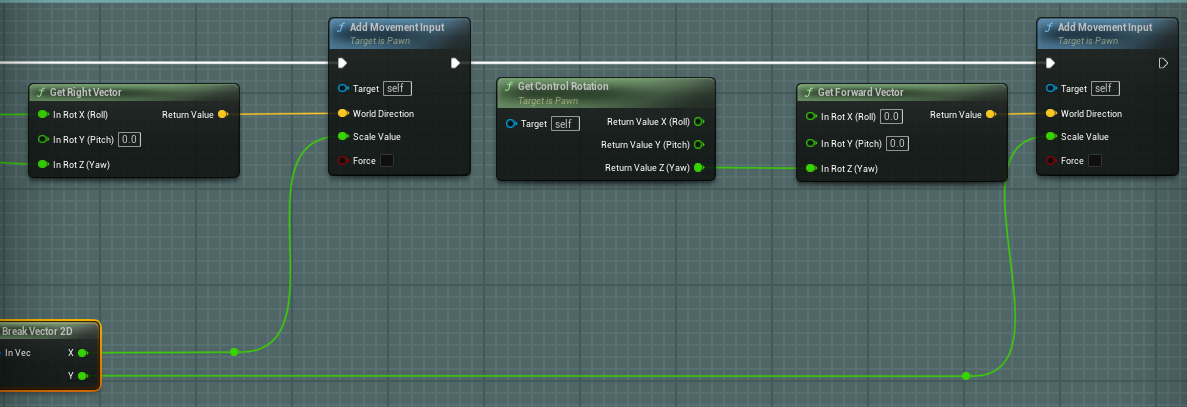The width and height of the screenshot is (1187, 407).
Task: Select the reroute node on Break Vector Y wire
Action: [x=966, y=376]
